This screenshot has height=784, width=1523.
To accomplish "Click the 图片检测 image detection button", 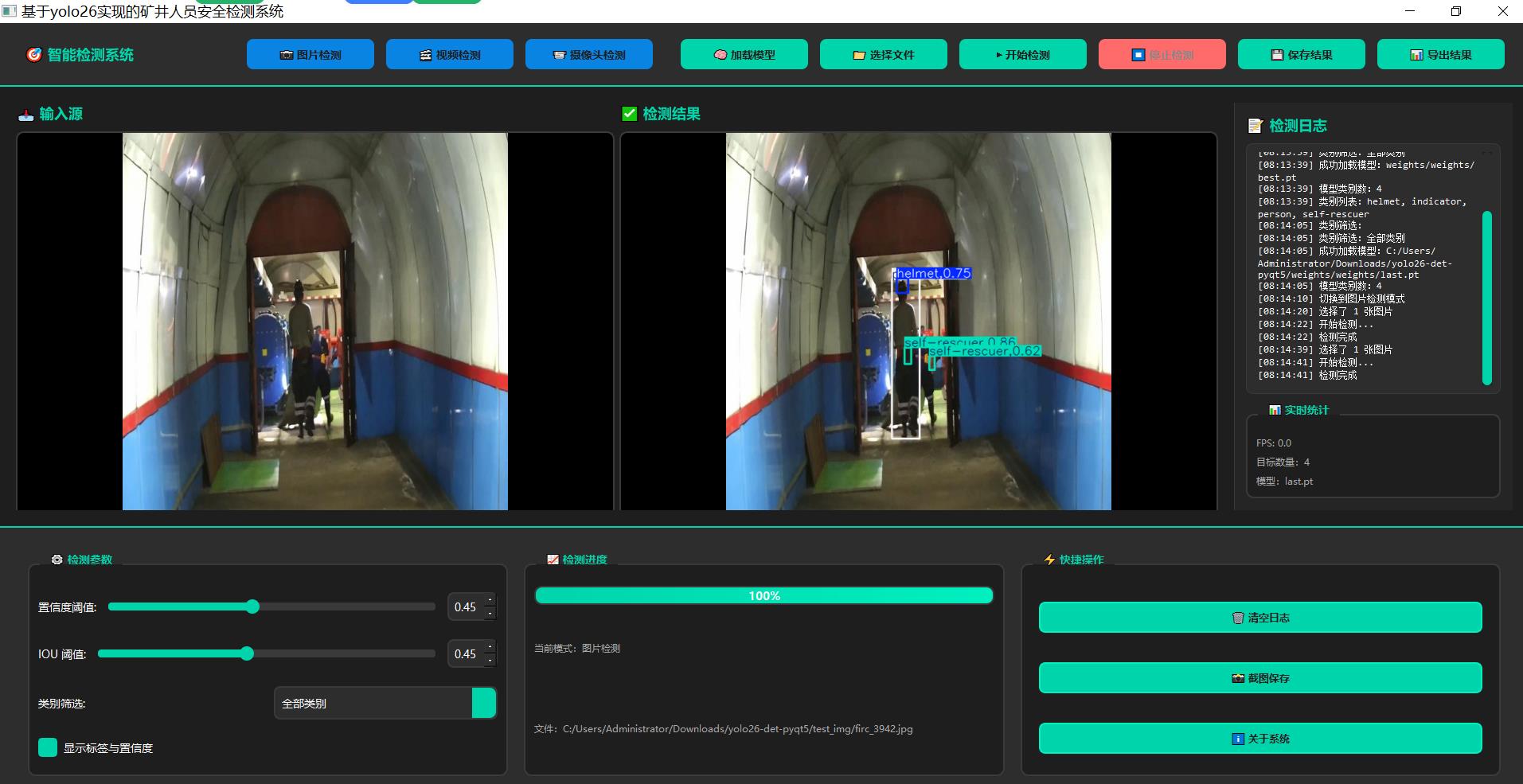I will tap(310, 55).
